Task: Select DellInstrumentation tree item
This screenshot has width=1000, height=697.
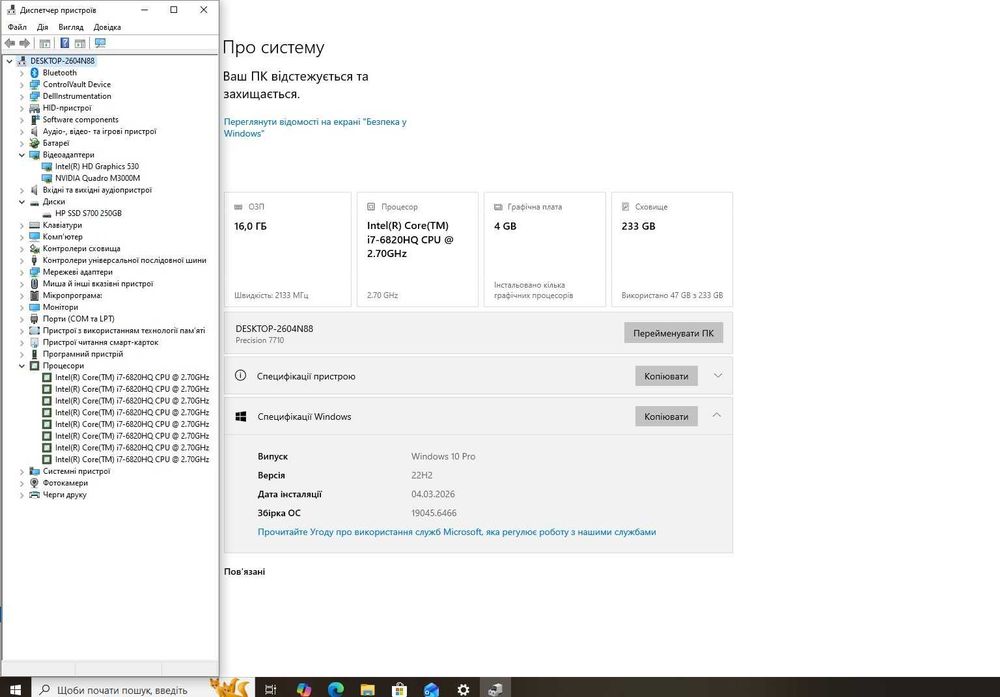Action: [77, 96]
